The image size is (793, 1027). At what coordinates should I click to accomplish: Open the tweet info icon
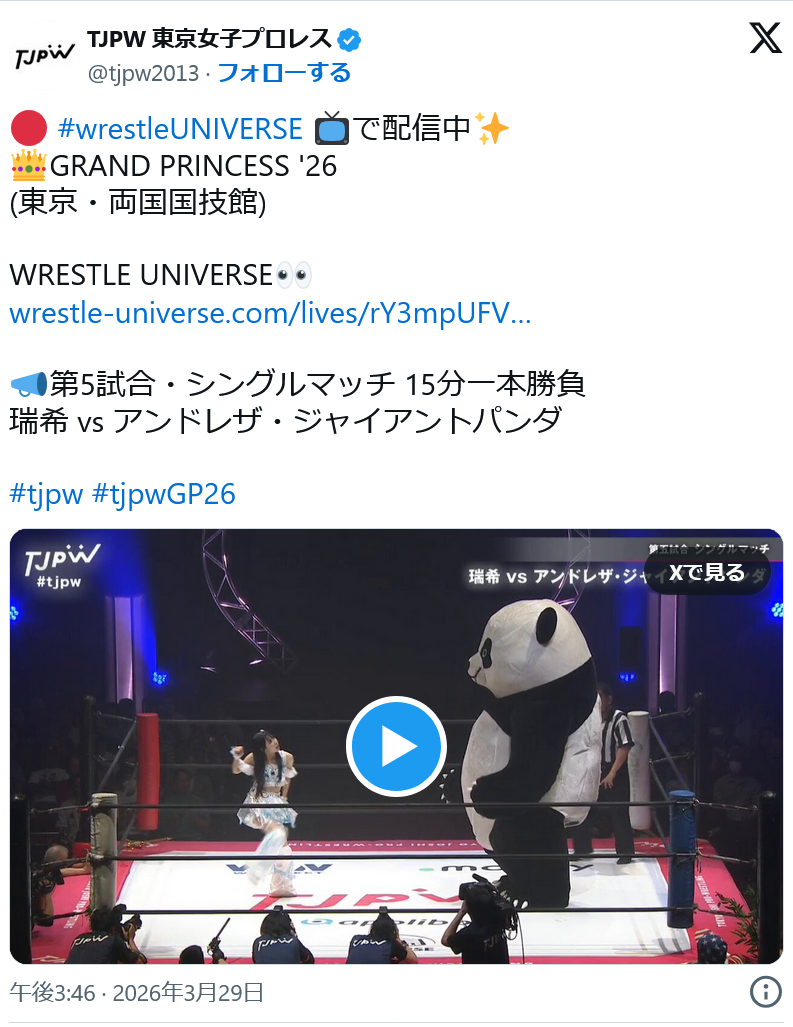[765, 992]
